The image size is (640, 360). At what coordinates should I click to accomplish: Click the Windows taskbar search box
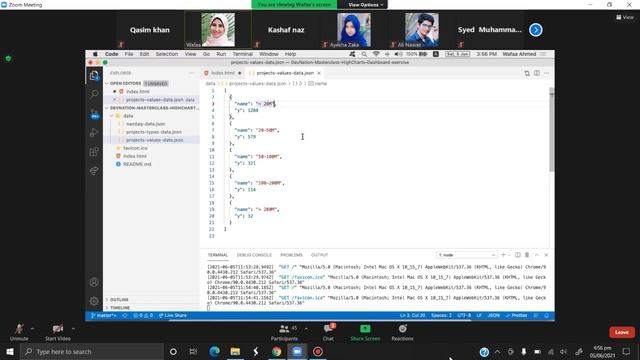92,351
